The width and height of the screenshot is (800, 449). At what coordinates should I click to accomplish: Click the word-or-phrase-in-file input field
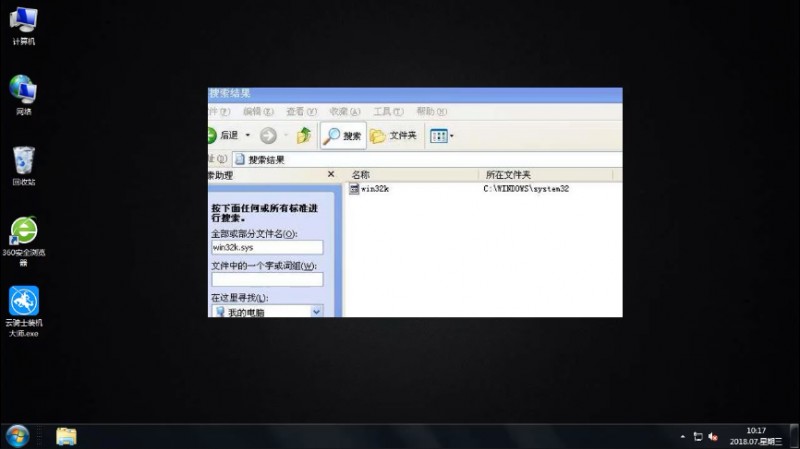(267, 279)
